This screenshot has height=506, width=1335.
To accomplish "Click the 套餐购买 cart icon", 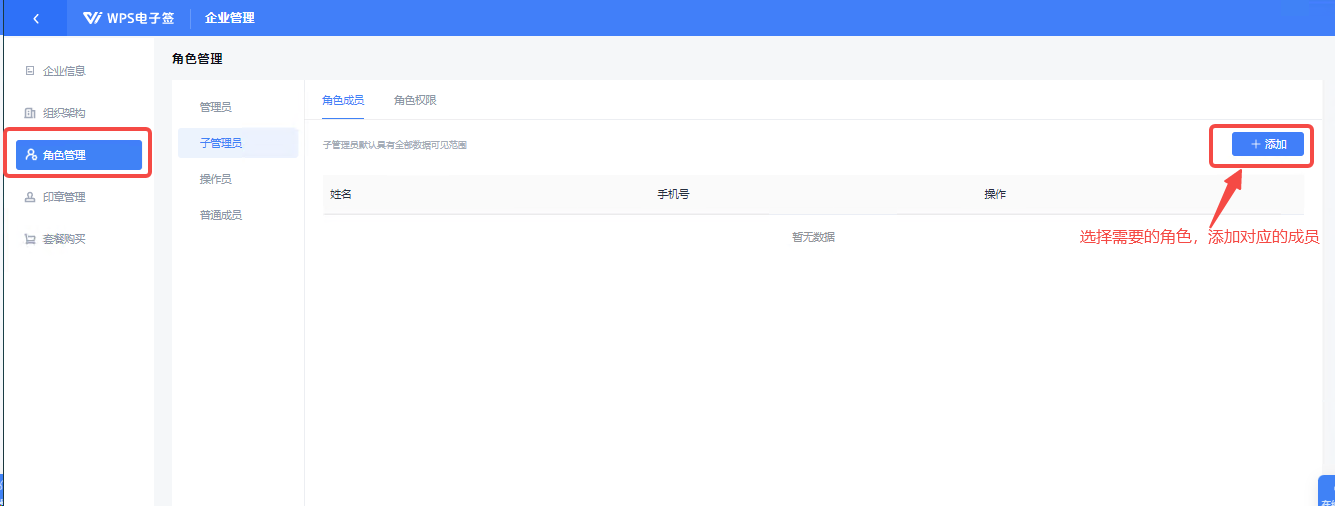I will tap(30, 239).
